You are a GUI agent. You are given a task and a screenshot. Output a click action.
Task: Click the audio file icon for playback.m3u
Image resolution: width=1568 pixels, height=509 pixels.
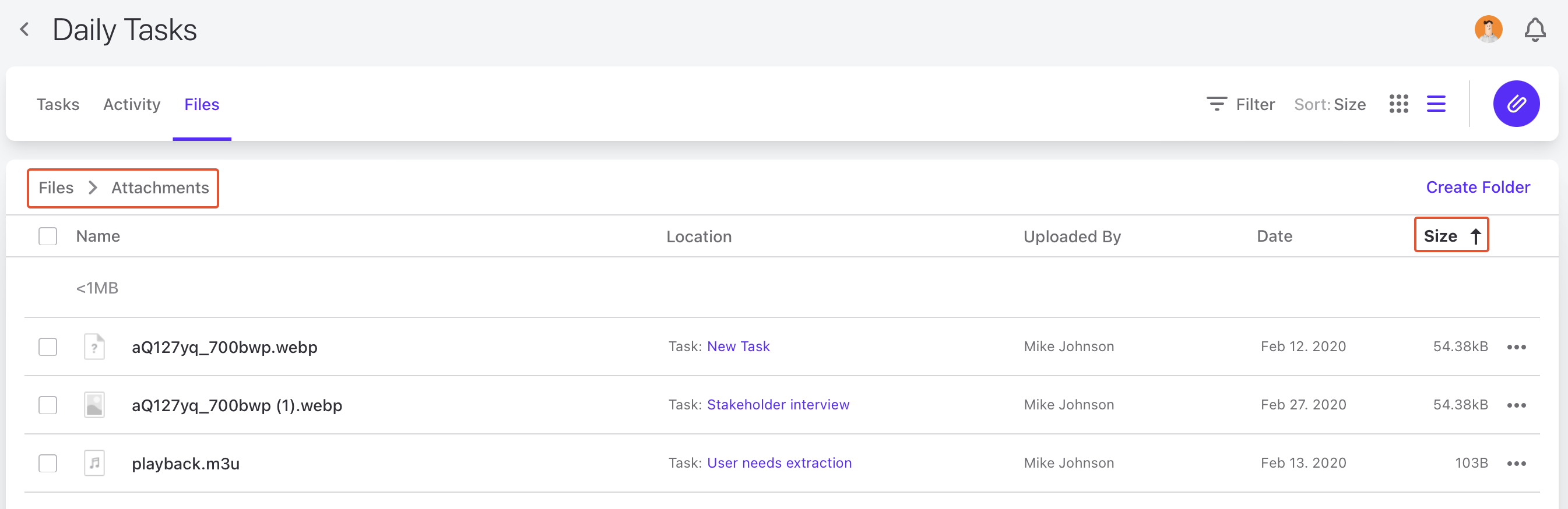coord(94,464)
